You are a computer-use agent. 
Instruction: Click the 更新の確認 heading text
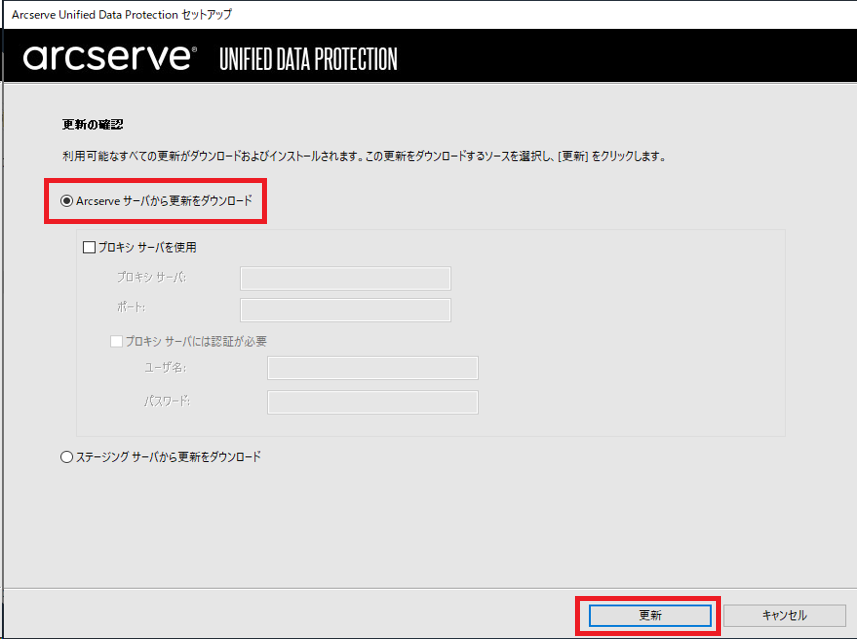[93, 125]
